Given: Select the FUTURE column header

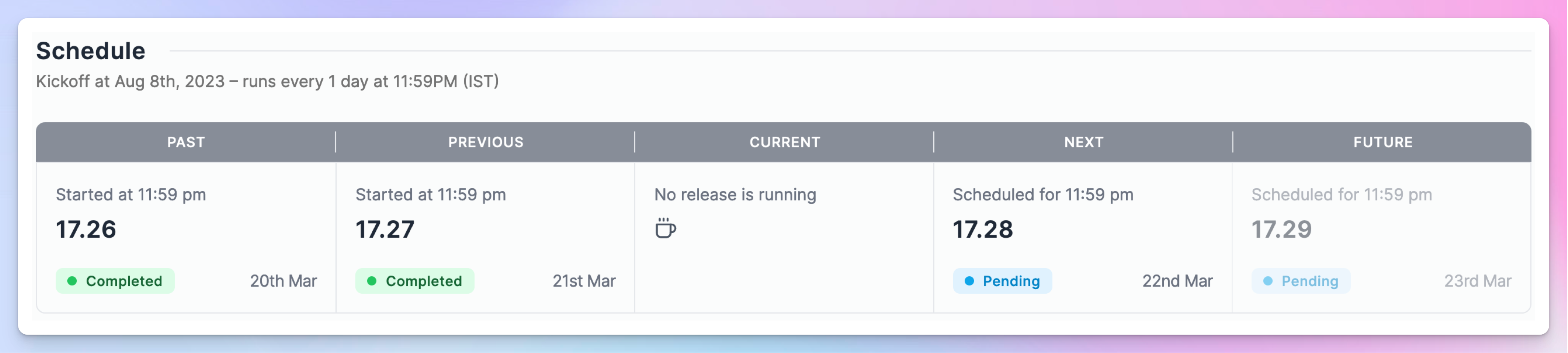Looking at the screenshot, I should pos(1382,142).
